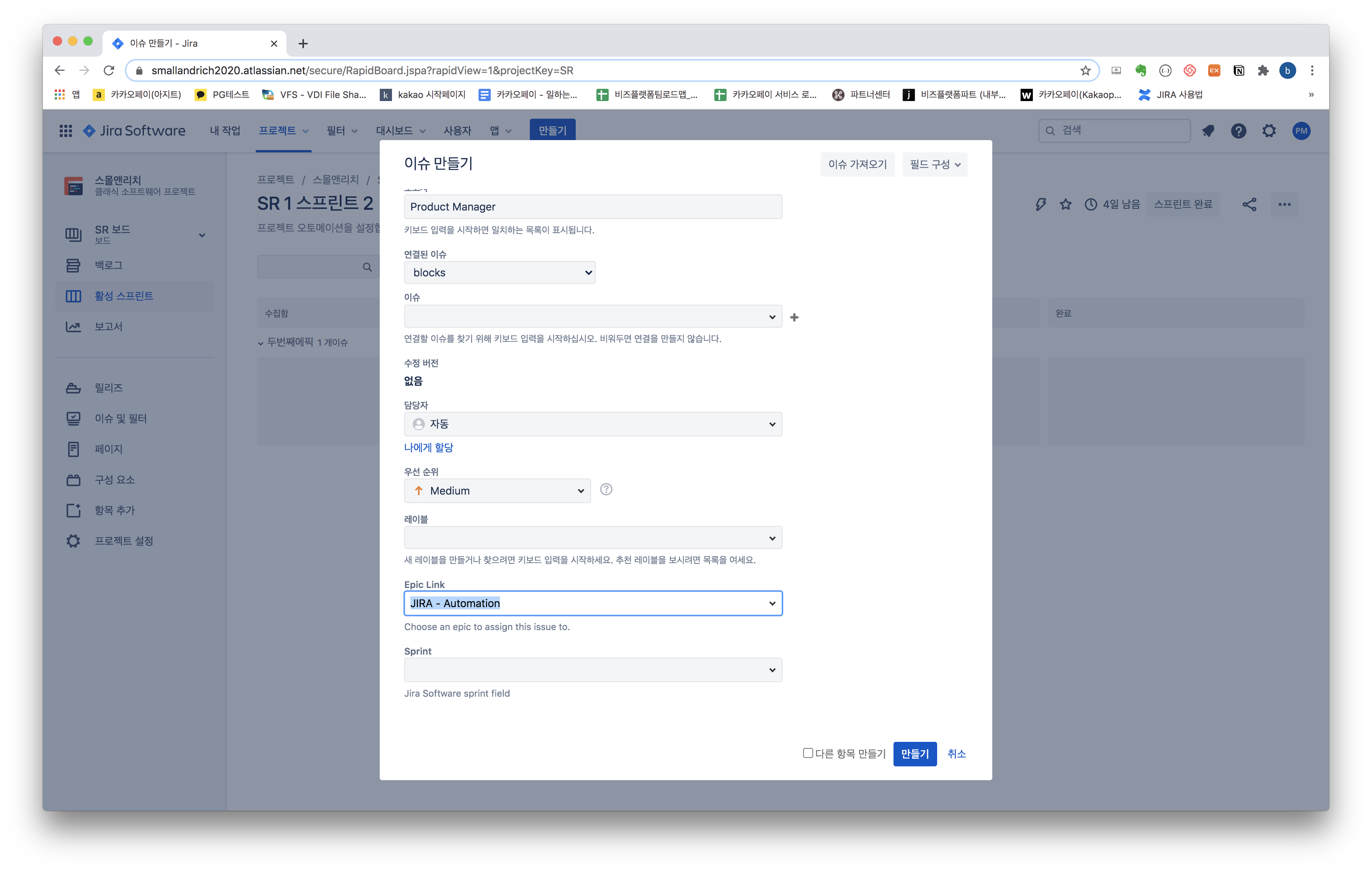Click the PM profile avatar
The image size is (1372, 872).
(1301, 131)
